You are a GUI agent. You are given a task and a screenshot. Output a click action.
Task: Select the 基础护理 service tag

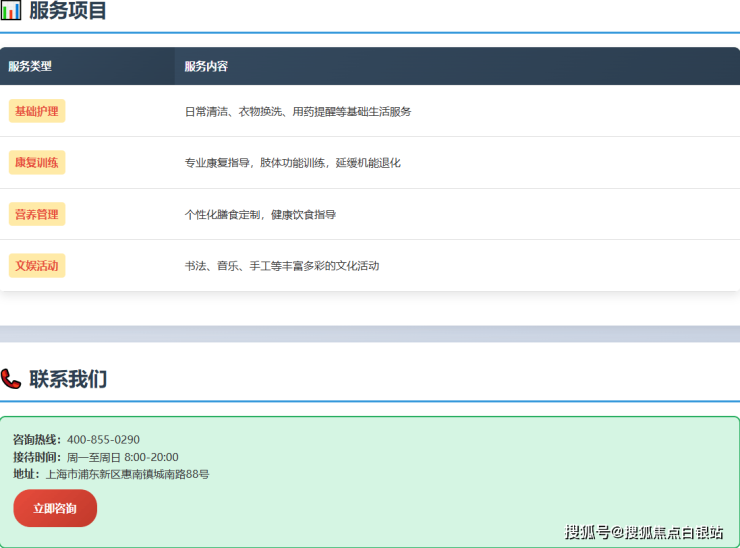pos(37,111)
